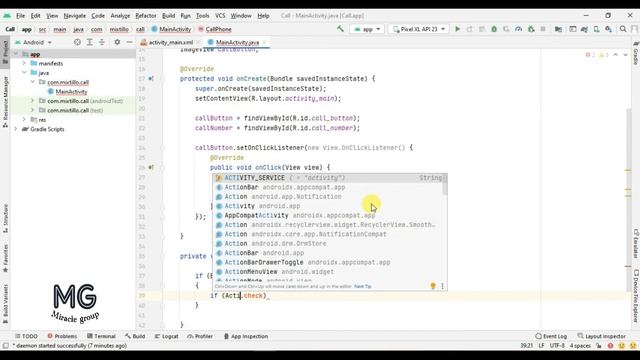Click Select Opened File target icon
The image size is (640, 360).
tap(77, 42)
